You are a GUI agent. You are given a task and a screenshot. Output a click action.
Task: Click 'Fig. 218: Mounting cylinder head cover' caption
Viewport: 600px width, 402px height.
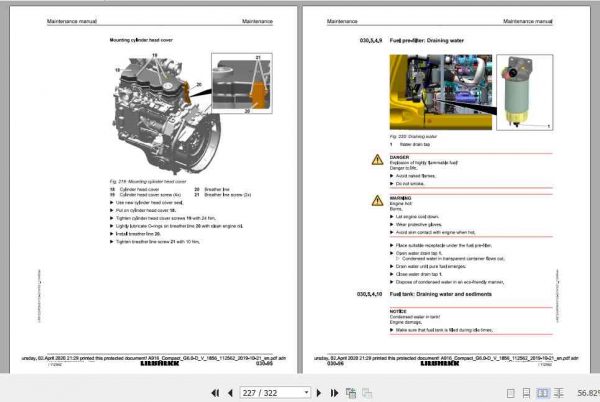pos(148,182)
